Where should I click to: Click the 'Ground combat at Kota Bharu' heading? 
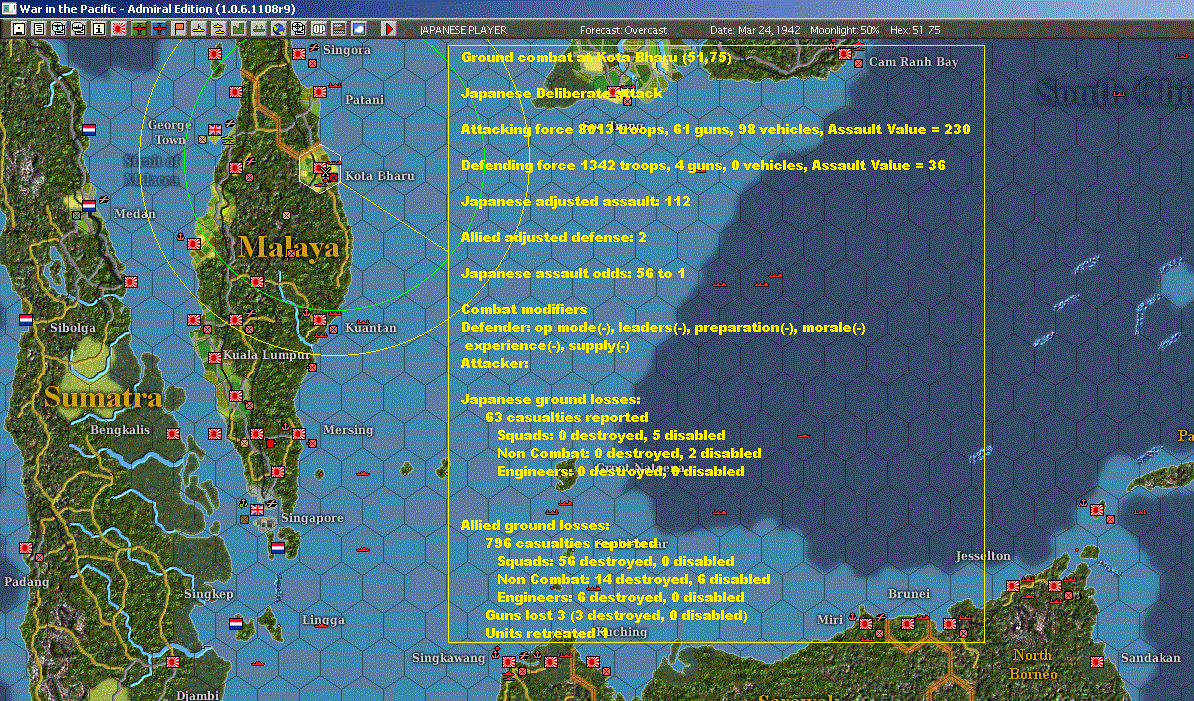point(595,57)
